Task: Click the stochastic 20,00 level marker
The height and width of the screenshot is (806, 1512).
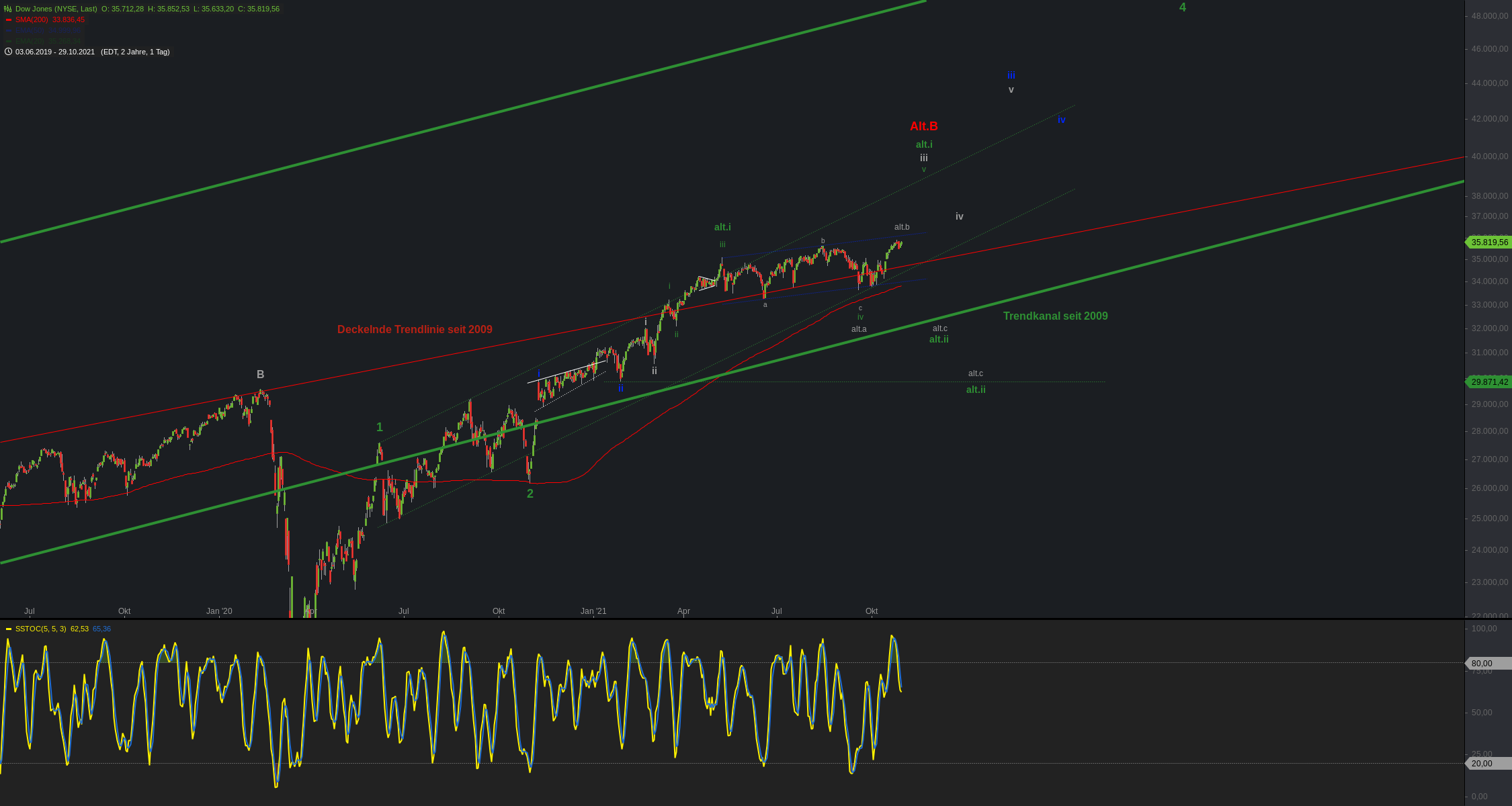Action: pyautogui.click(x=1485, y=763)
